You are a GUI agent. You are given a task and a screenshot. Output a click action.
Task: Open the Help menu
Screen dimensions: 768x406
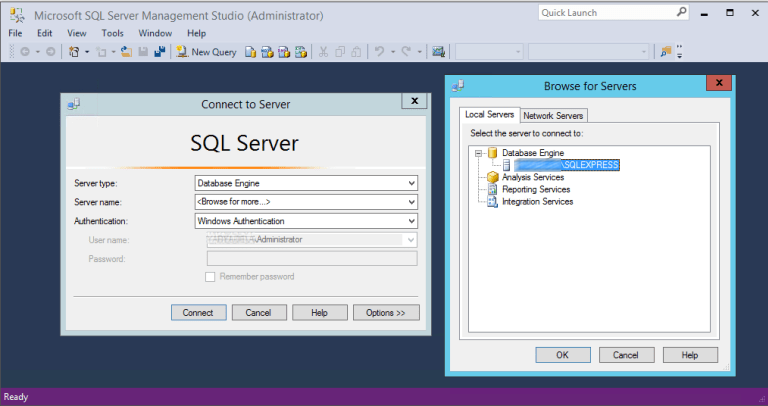(196, 33)
